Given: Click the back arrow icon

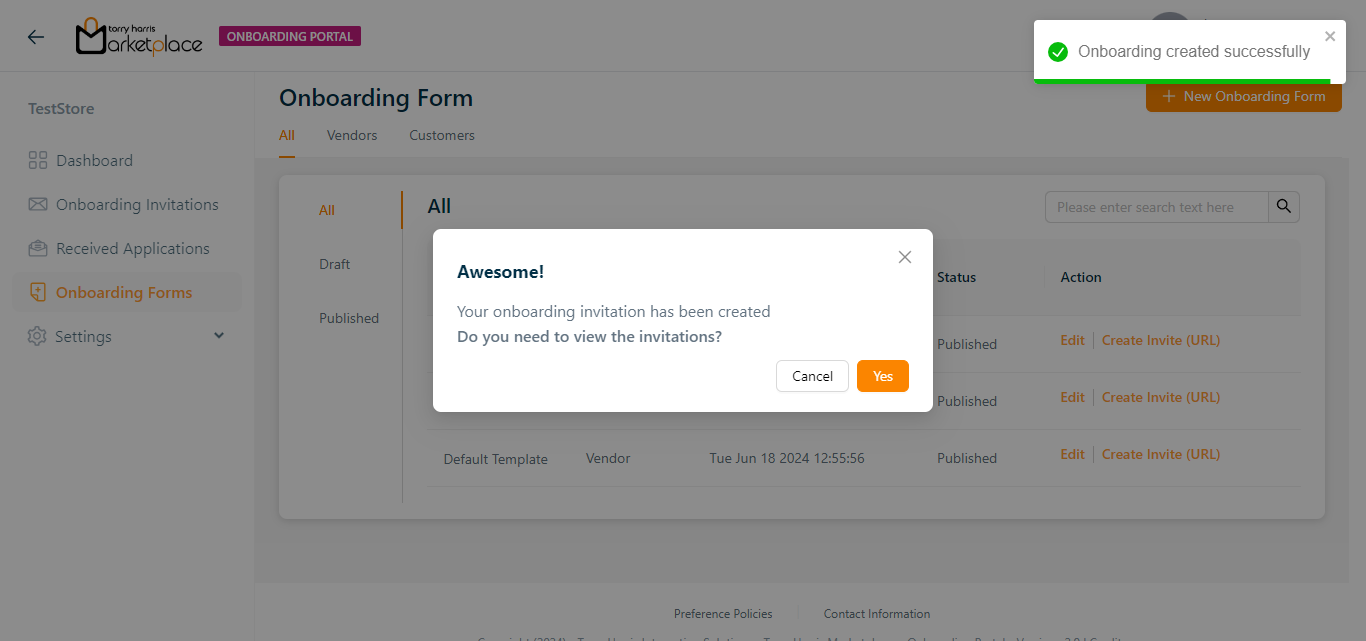Looking at the screenshot, I should pyautogui.click(x=36, y=37).
